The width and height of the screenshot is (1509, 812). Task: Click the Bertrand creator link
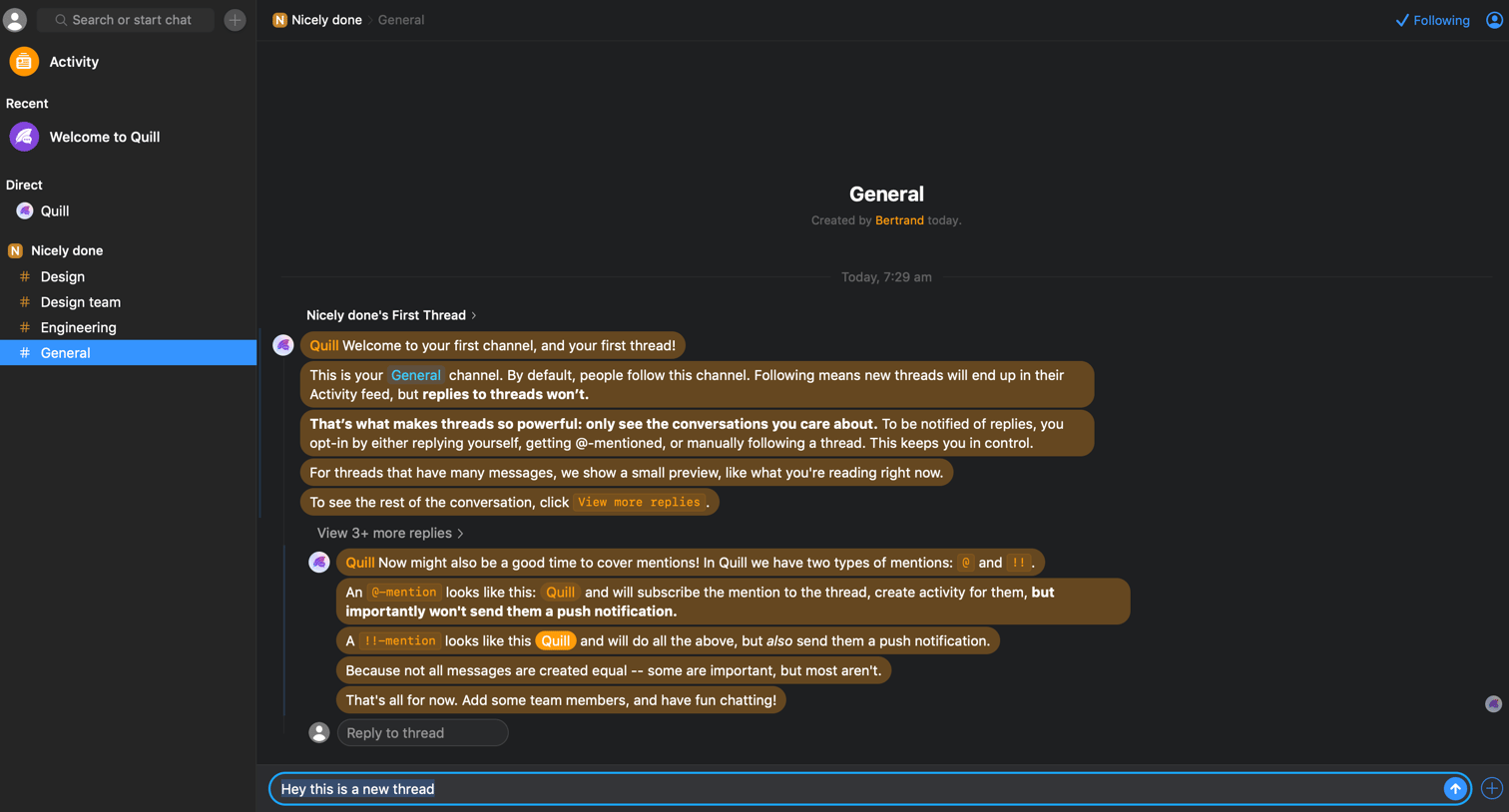[899, 220]
